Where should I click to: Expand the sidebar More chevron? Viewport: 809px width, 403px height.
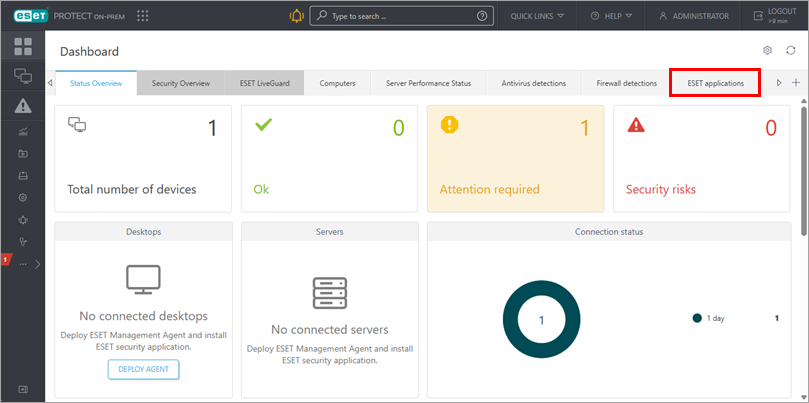pyautogui.click(x=37, y=265)
